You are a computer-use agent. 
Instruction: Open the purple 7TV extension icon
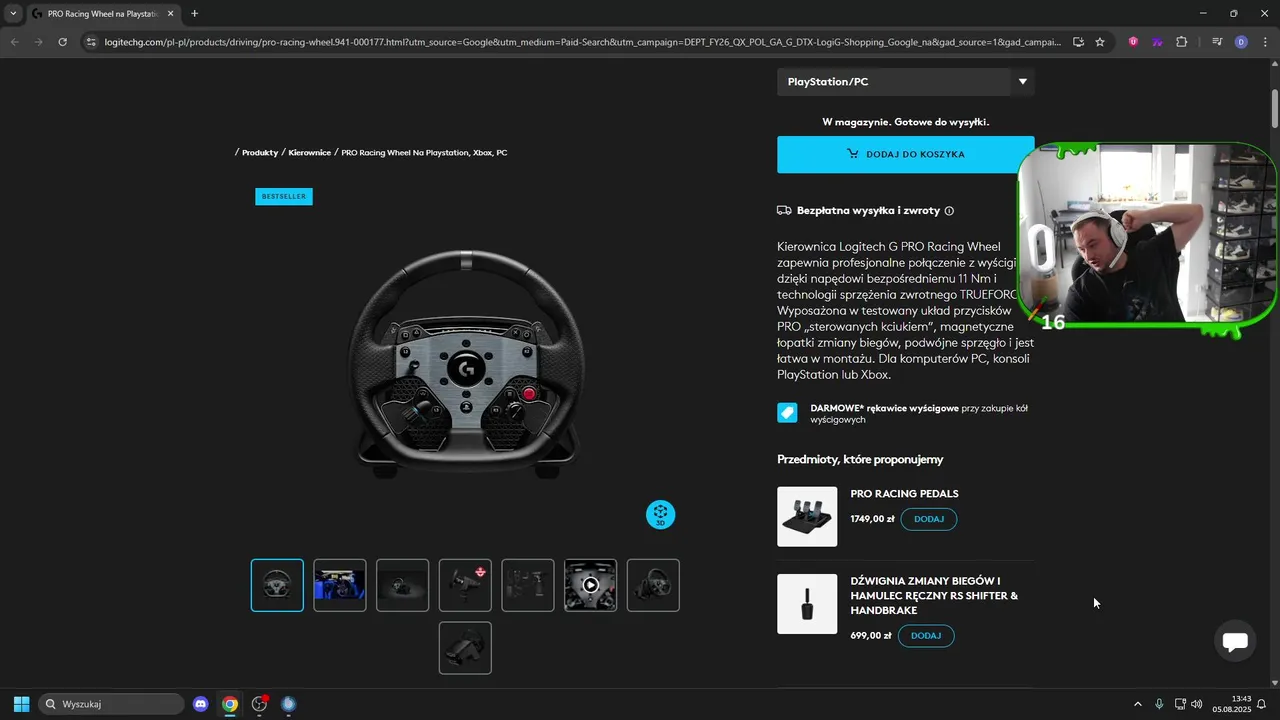pos(1157,42)
